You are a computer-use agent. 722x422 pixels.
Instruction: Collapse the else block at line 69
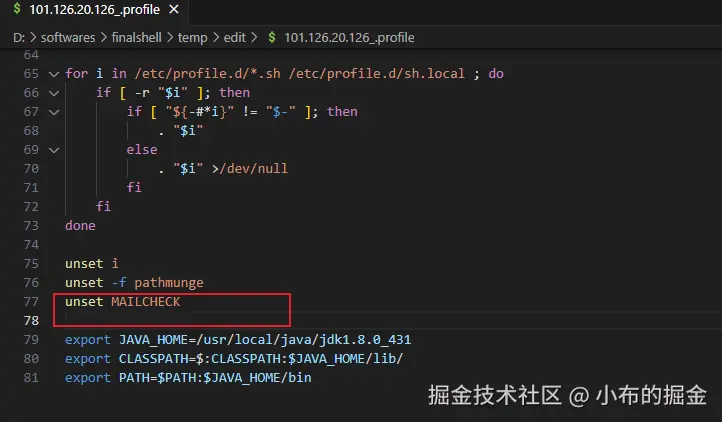[54, 150]
